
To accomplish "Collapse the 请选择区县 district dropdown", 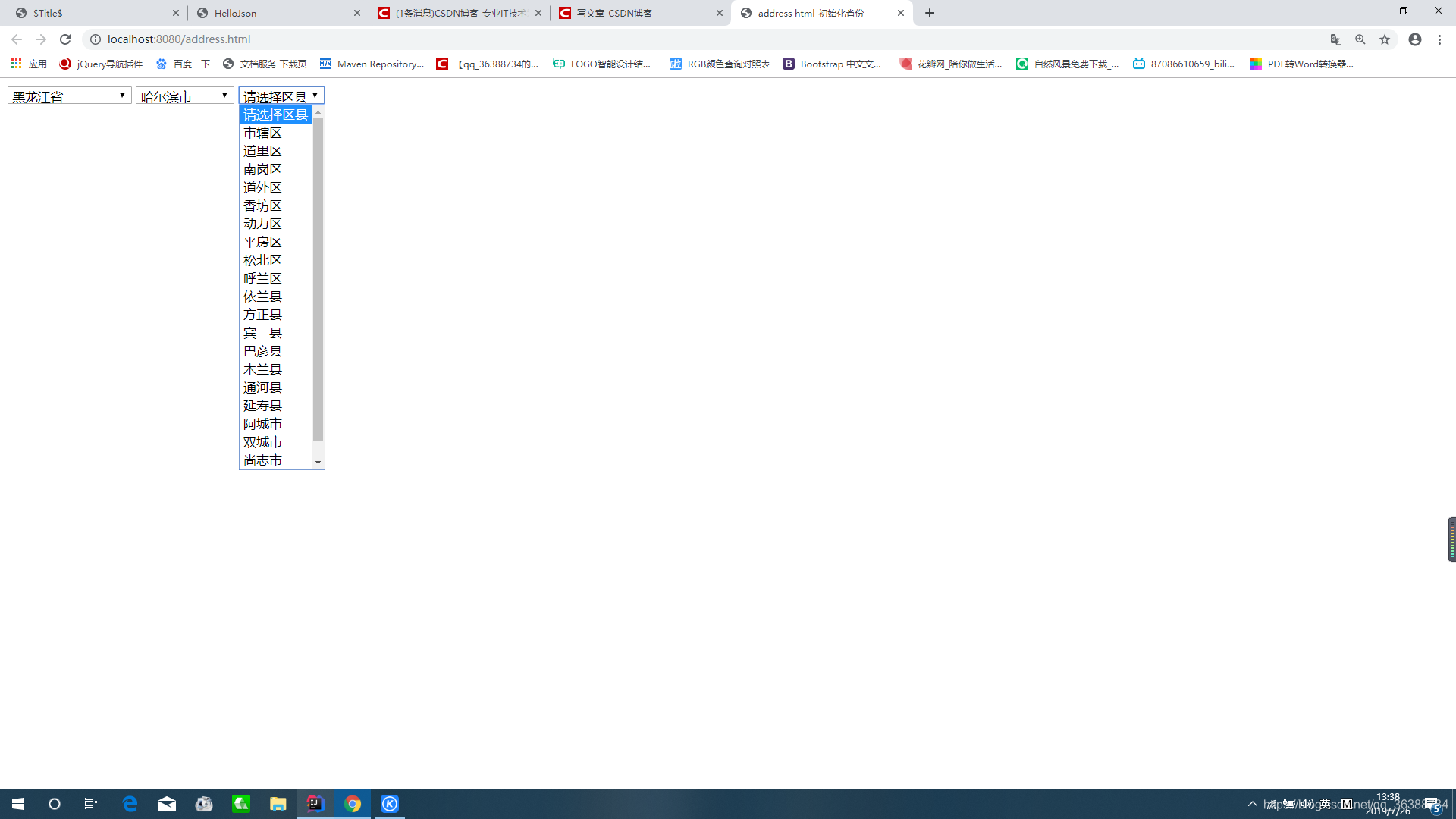I will (281, 96).
